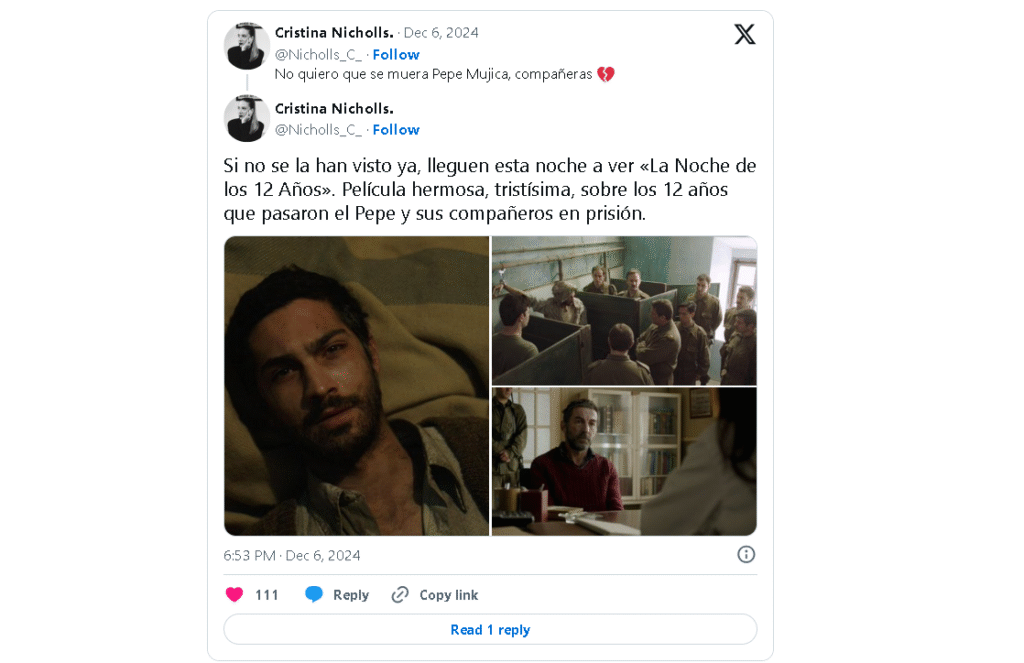Open the top @Nicholls_C_ handle
This screenshot has width=1024, height=663.
318,55
